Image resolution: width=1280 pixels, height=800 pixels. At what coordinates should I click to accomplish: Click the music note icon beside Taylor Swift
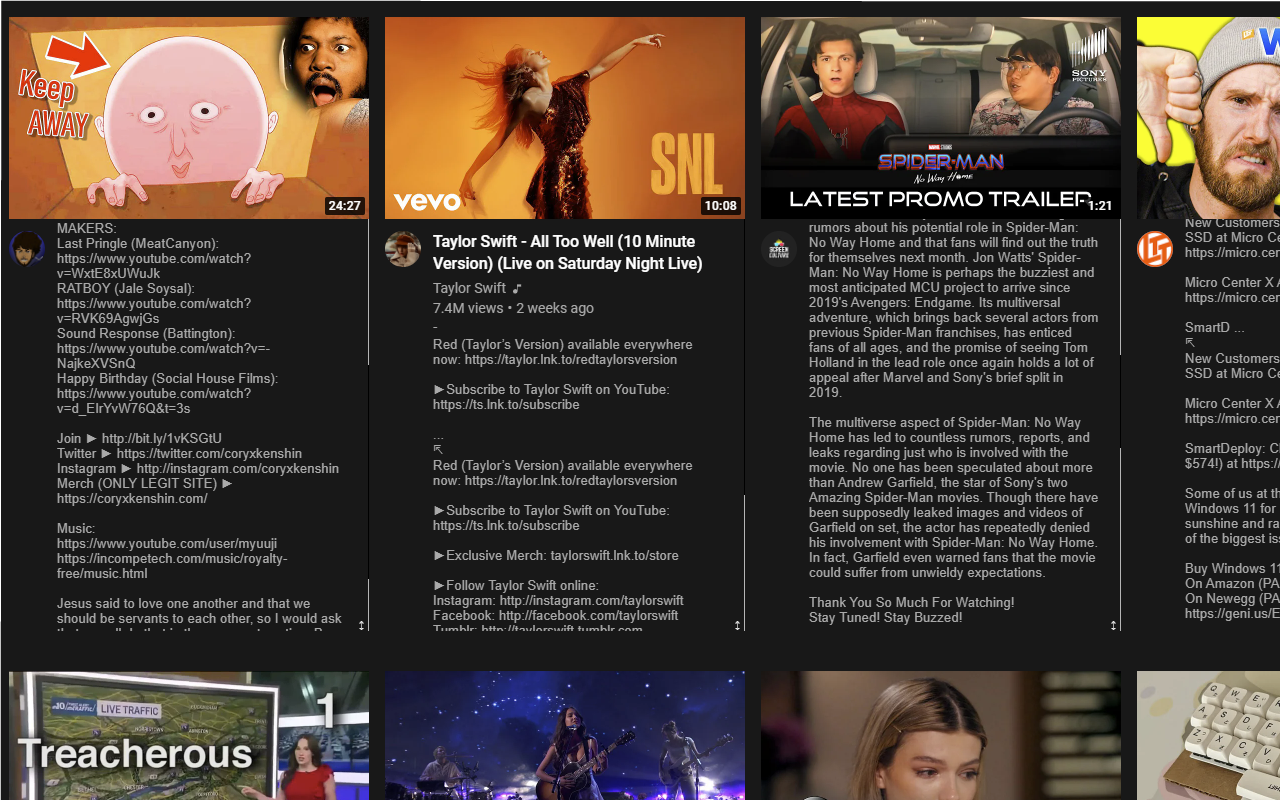517,288
